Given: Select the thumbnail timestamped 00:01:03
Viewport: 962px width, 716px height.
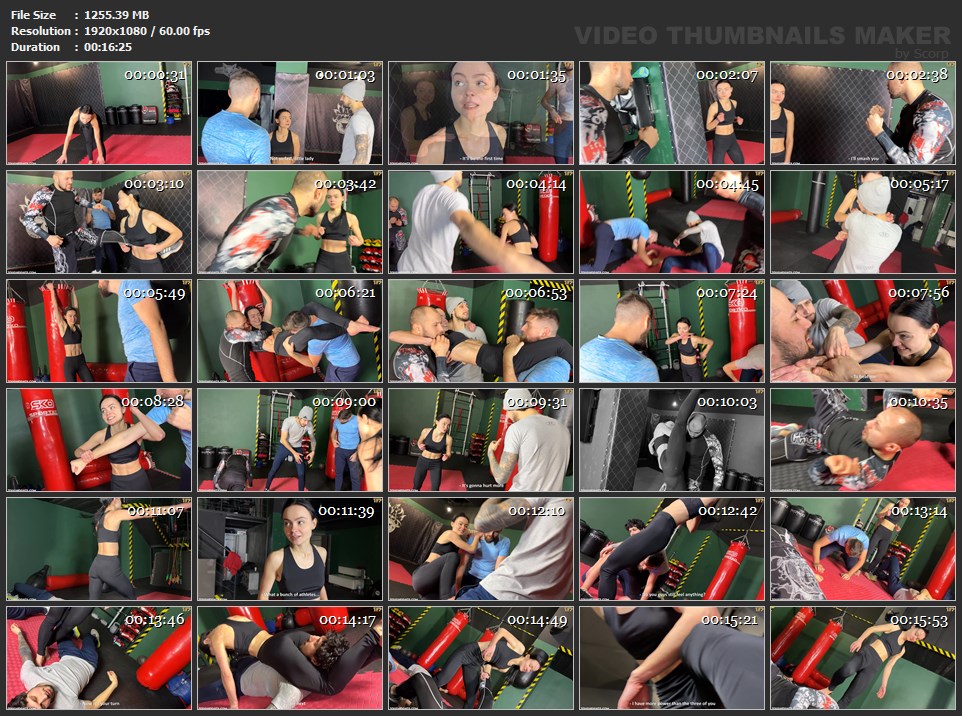Looking at the screenshot, I should pos(290,113).
